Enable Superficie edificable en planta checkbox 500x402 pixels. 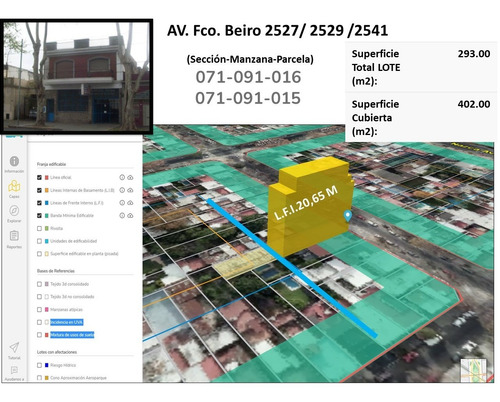coord(39,254)
